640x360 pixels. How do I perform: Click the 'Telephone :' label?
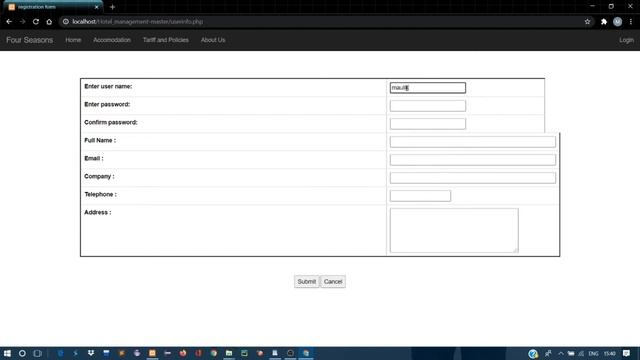coord(100,194)
